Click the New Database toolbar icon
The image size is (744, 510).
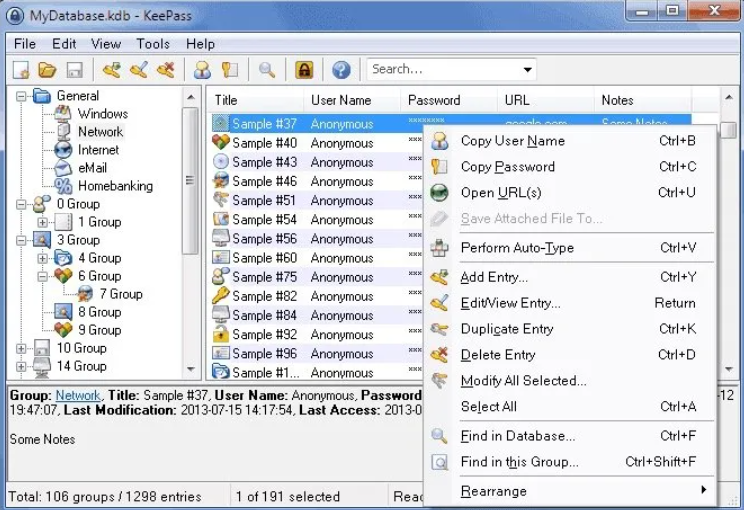[x=21, y=70]
